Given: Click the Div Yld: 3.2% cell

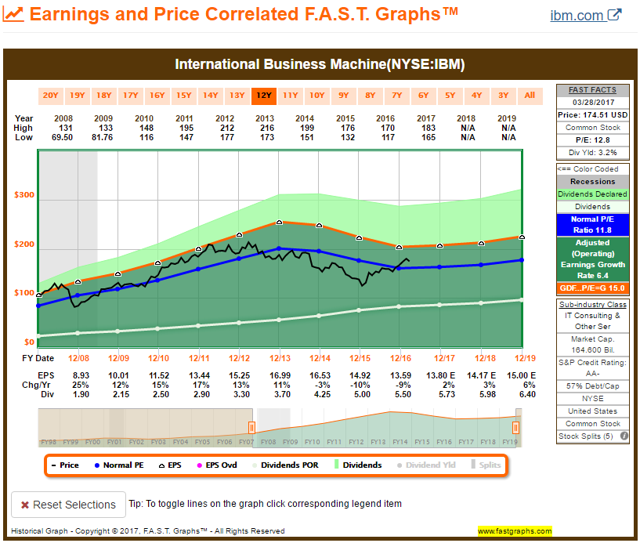Looking at the screenshot, I should 593,153.
